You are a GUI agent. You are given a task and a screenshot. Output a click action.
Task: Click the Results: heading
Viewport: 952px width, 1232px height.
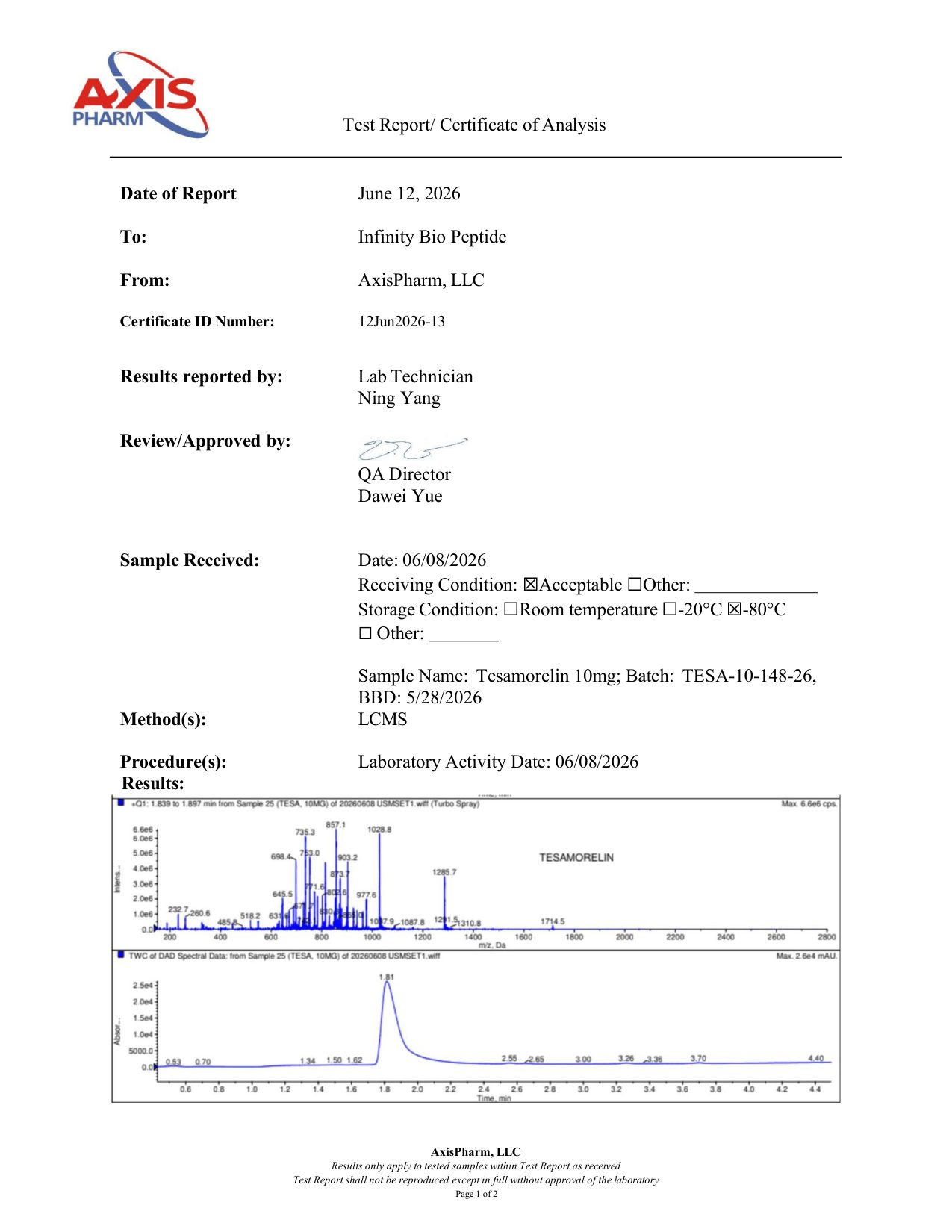pos(152,783)
